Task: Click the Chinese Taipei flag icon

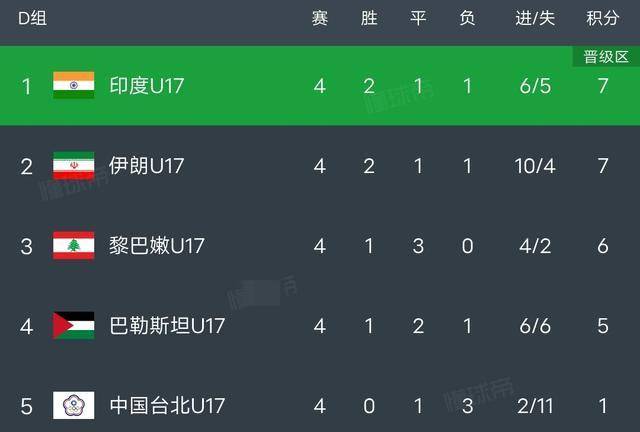Action: tap(73, 406)
